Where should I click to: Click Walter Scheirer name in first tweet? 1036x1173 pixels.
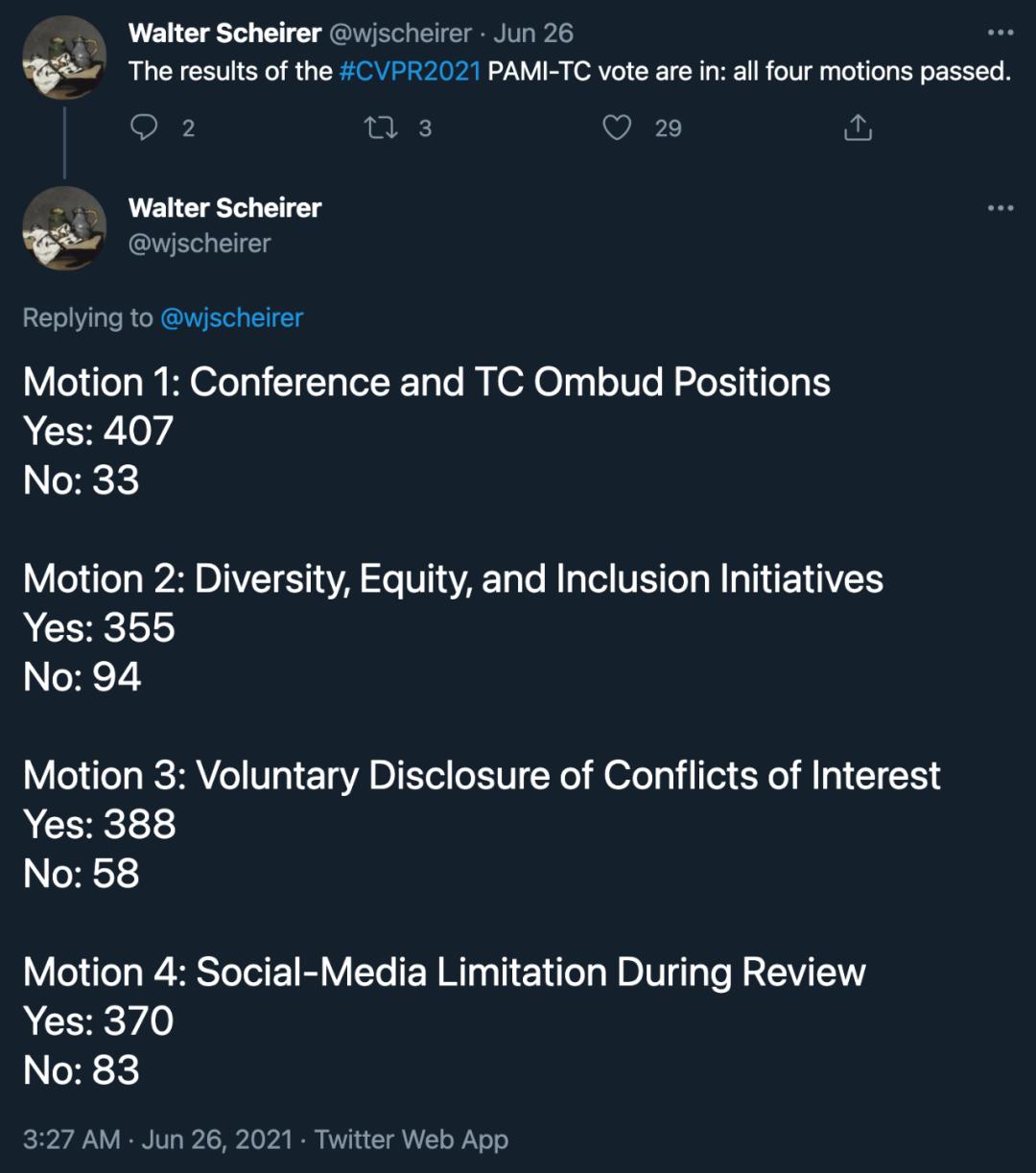point(224,34)
